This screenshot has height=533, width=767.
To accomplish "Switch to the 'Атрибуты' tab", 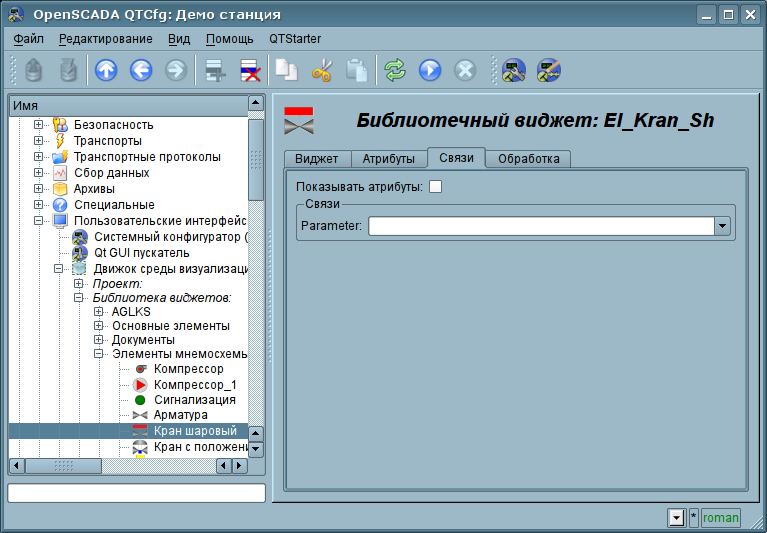I will click(x=388, y=159).
